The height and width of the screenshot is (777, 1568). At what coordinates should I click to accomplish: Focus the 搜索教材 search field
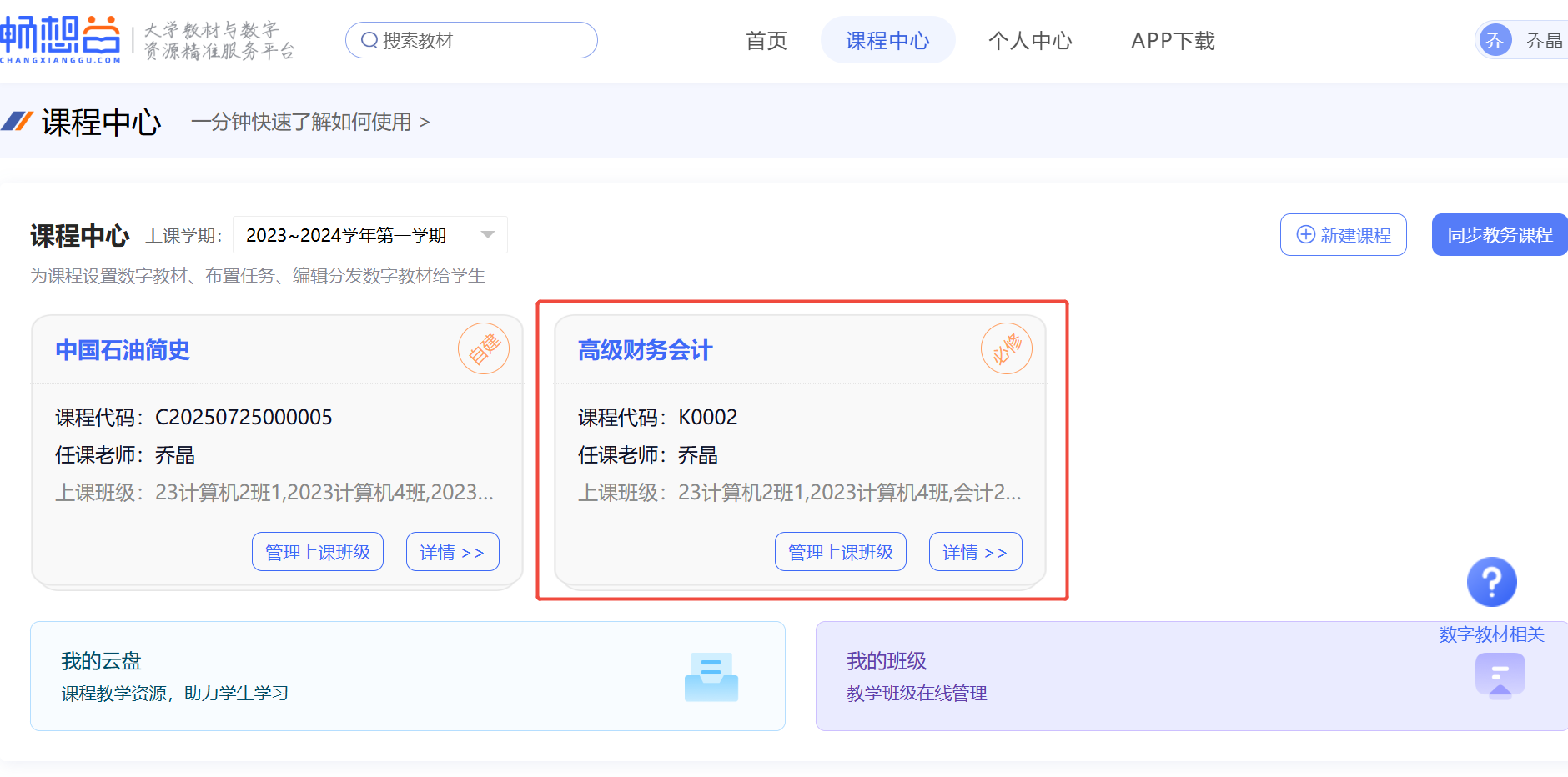[x=484, y=40]
